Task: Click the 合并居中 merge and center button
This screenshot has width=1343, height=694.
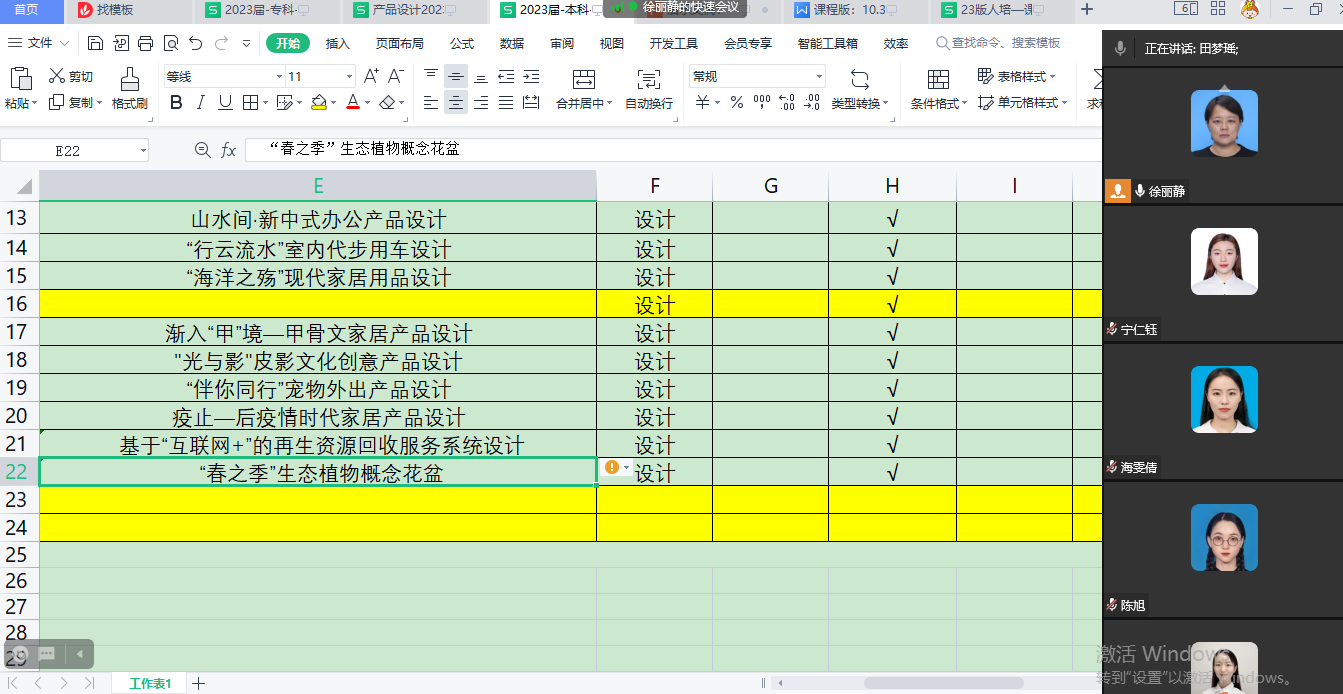Action: tap(584, 88)
